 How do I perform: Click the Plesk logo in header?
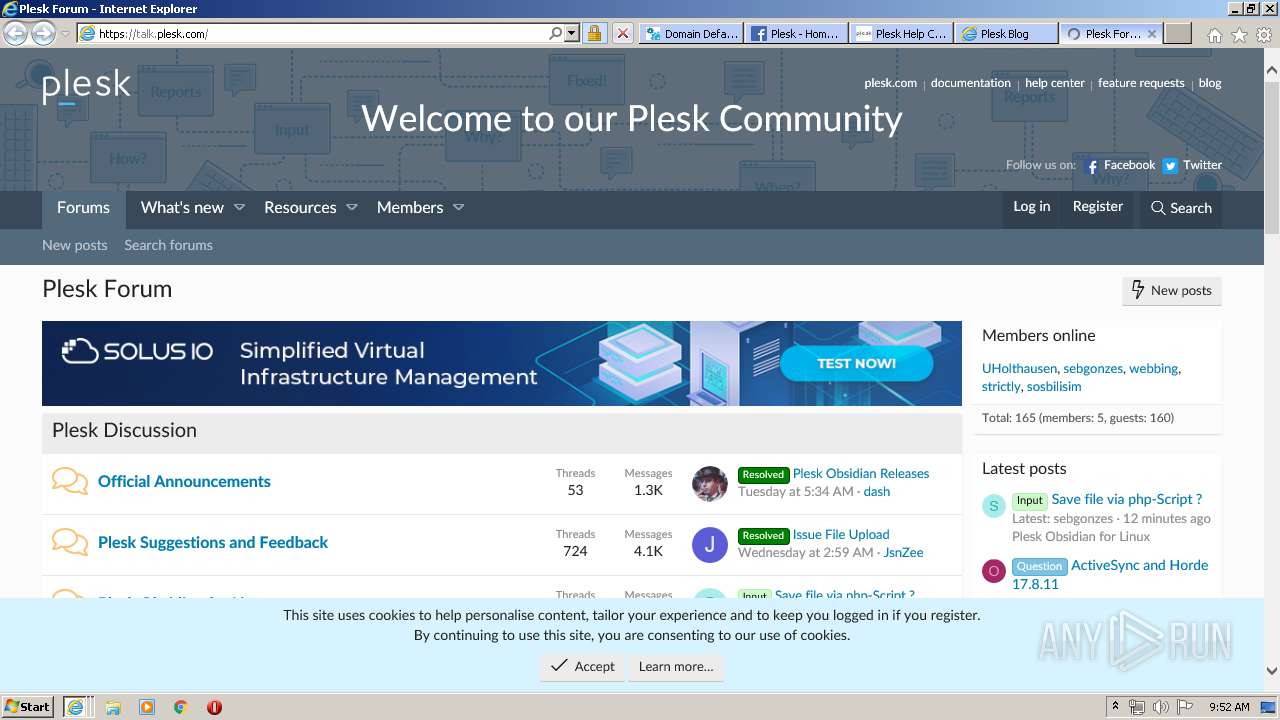(86, 86)
